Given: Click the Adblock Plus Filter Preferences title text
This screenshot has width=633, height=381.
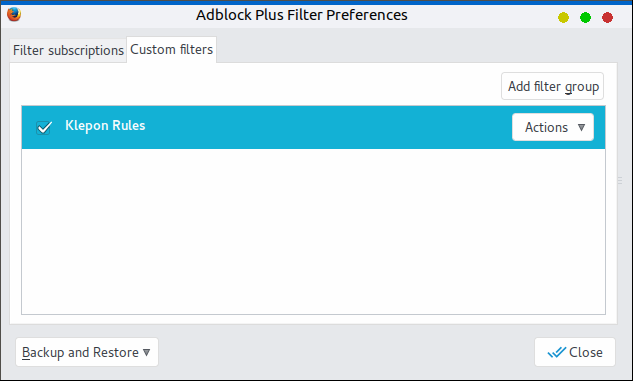Looking at the screenshot, I should pos(302,15).
